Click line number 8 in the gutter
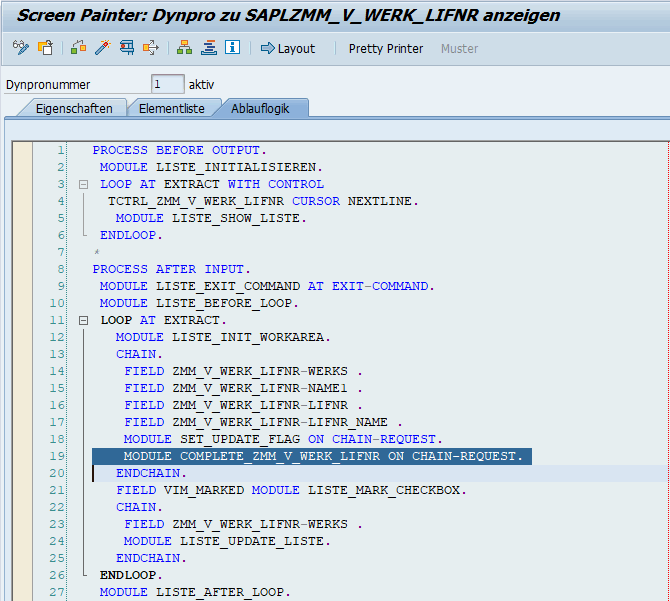The height and width of the screenshot is (601, 670). point(61,270)
